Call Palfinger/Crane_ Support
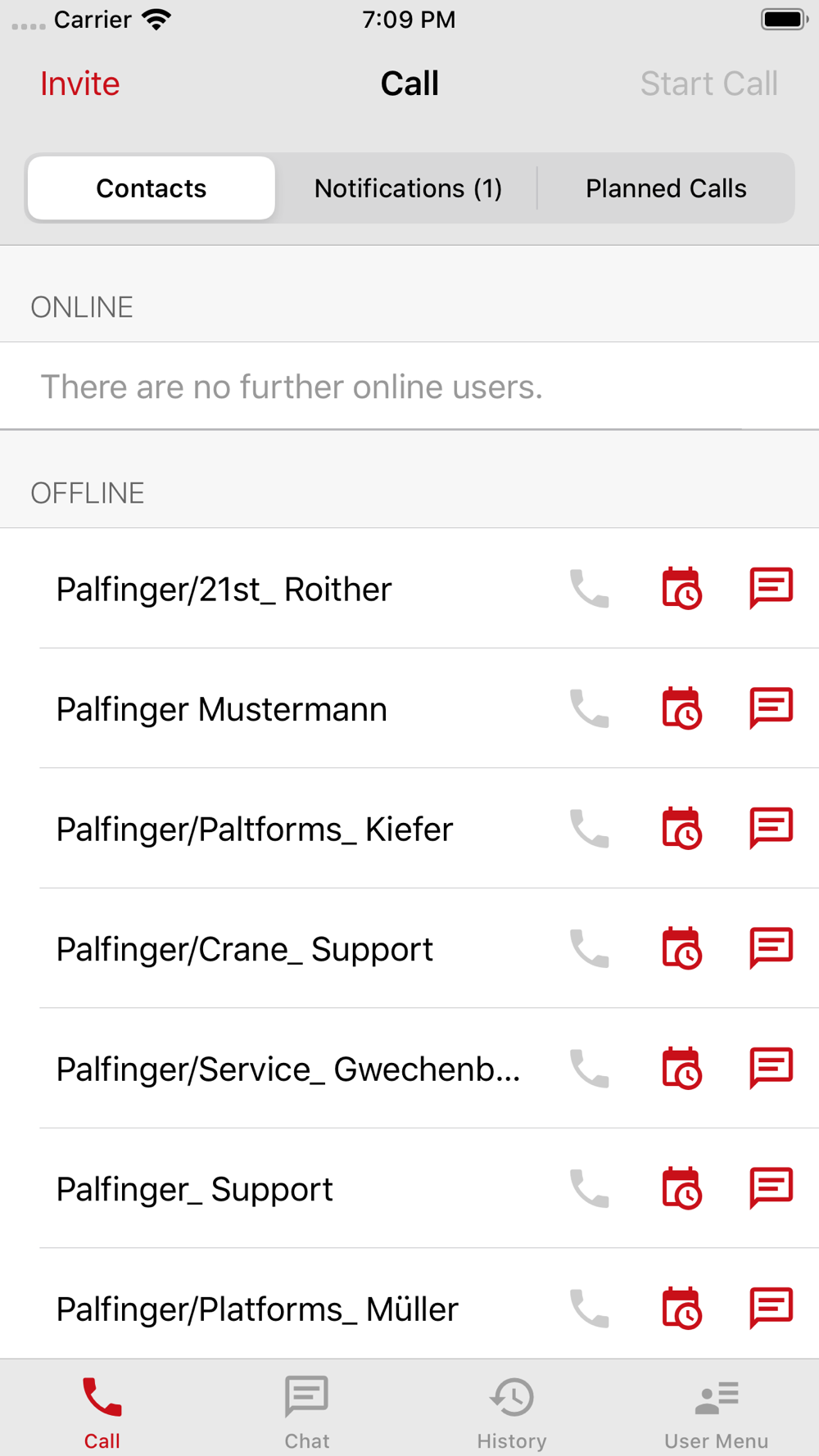Image resolution: width=819 pixels, height=1456 pixels. point(590,948)
